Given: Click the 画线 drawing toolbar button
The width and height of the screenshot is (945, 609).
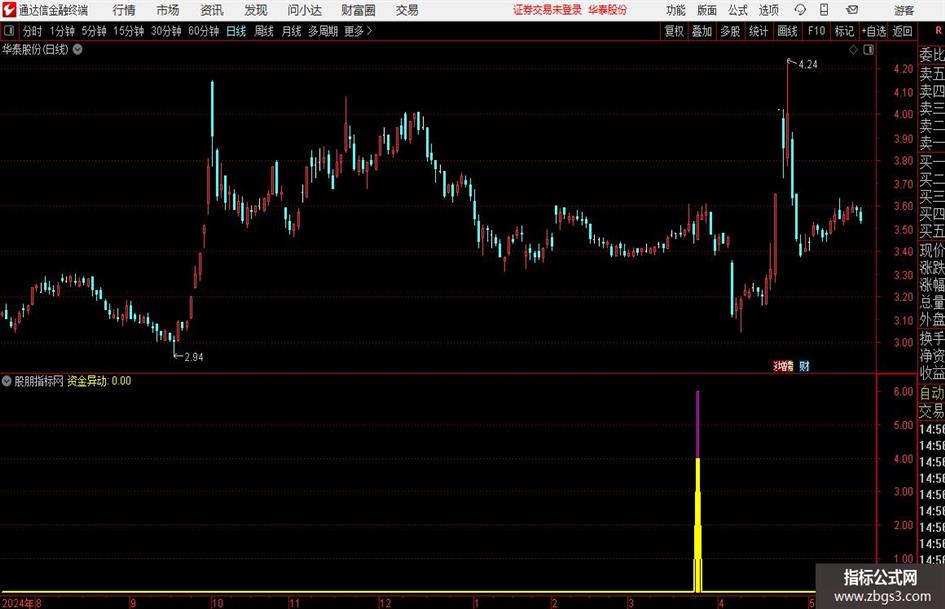Looking at the screenshot, I should click(x=787, y=31).
